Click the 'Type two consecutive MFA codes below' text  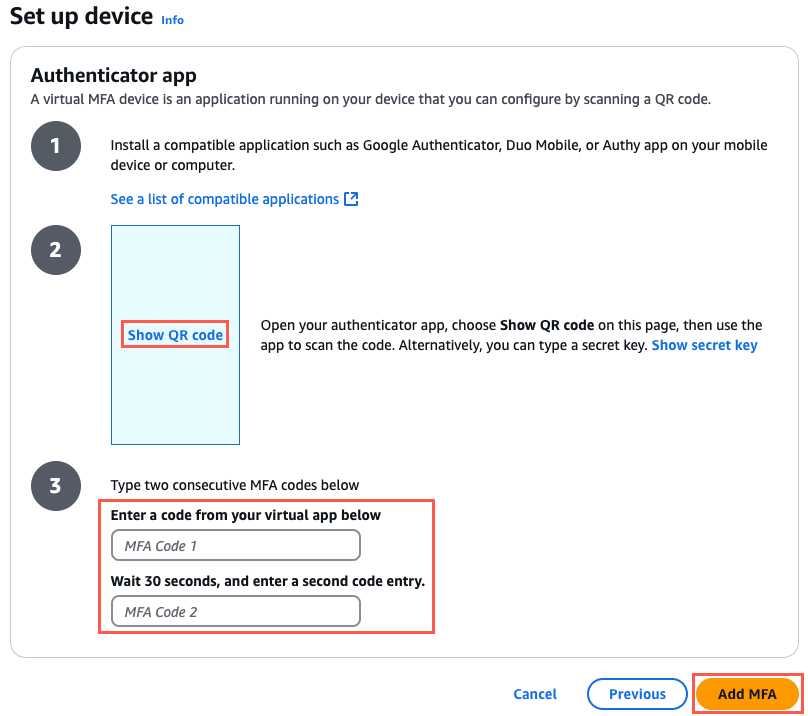point(235,485)
